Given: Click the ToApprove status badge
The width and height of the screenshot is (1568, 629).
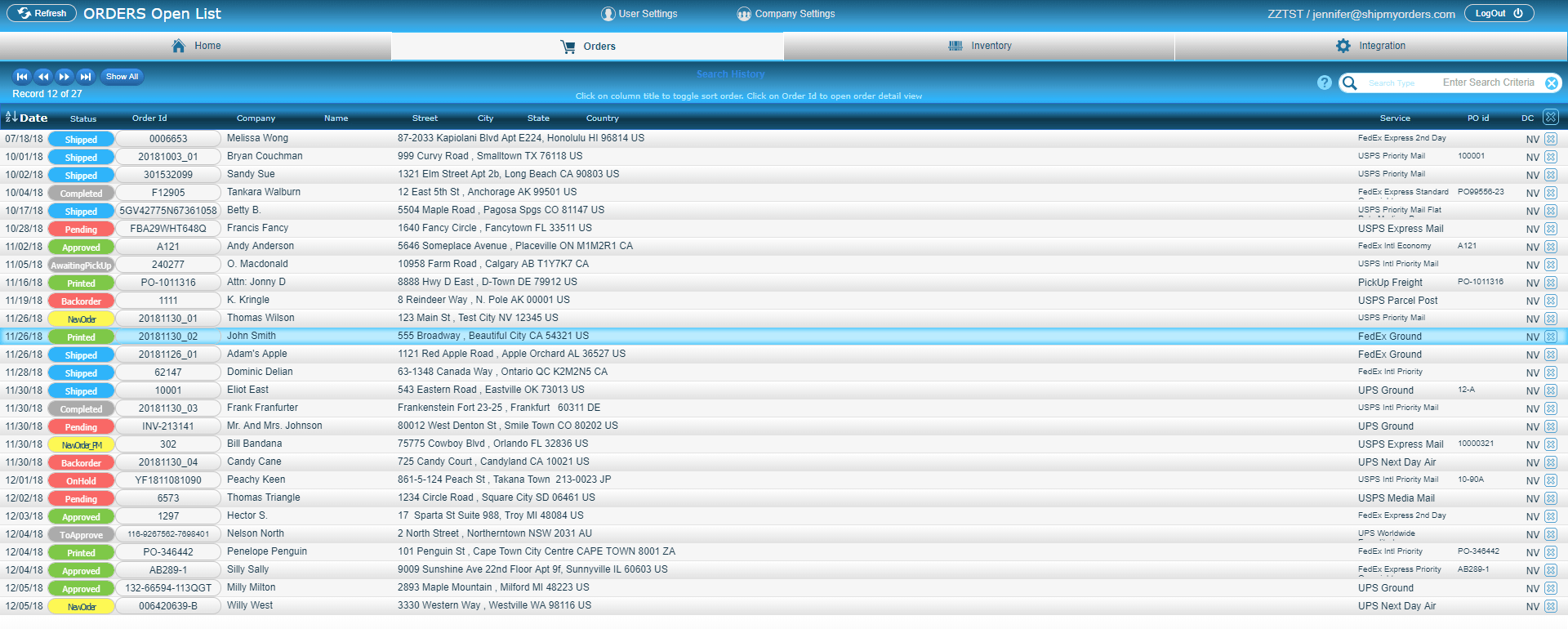Looking at the screenshot, I should point(81,535).
